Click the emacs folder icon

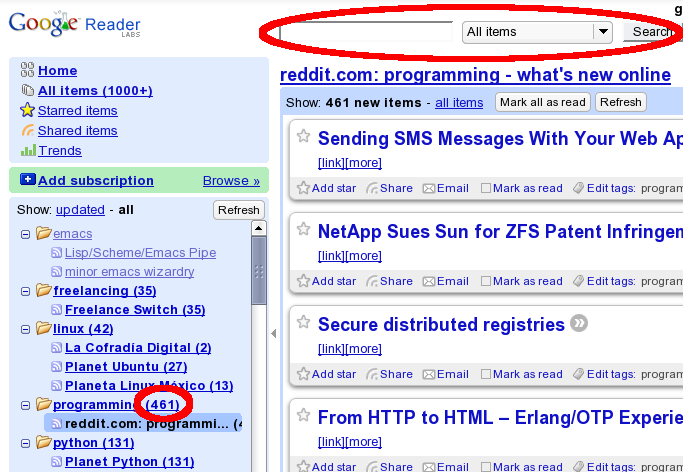coord(44,233)
